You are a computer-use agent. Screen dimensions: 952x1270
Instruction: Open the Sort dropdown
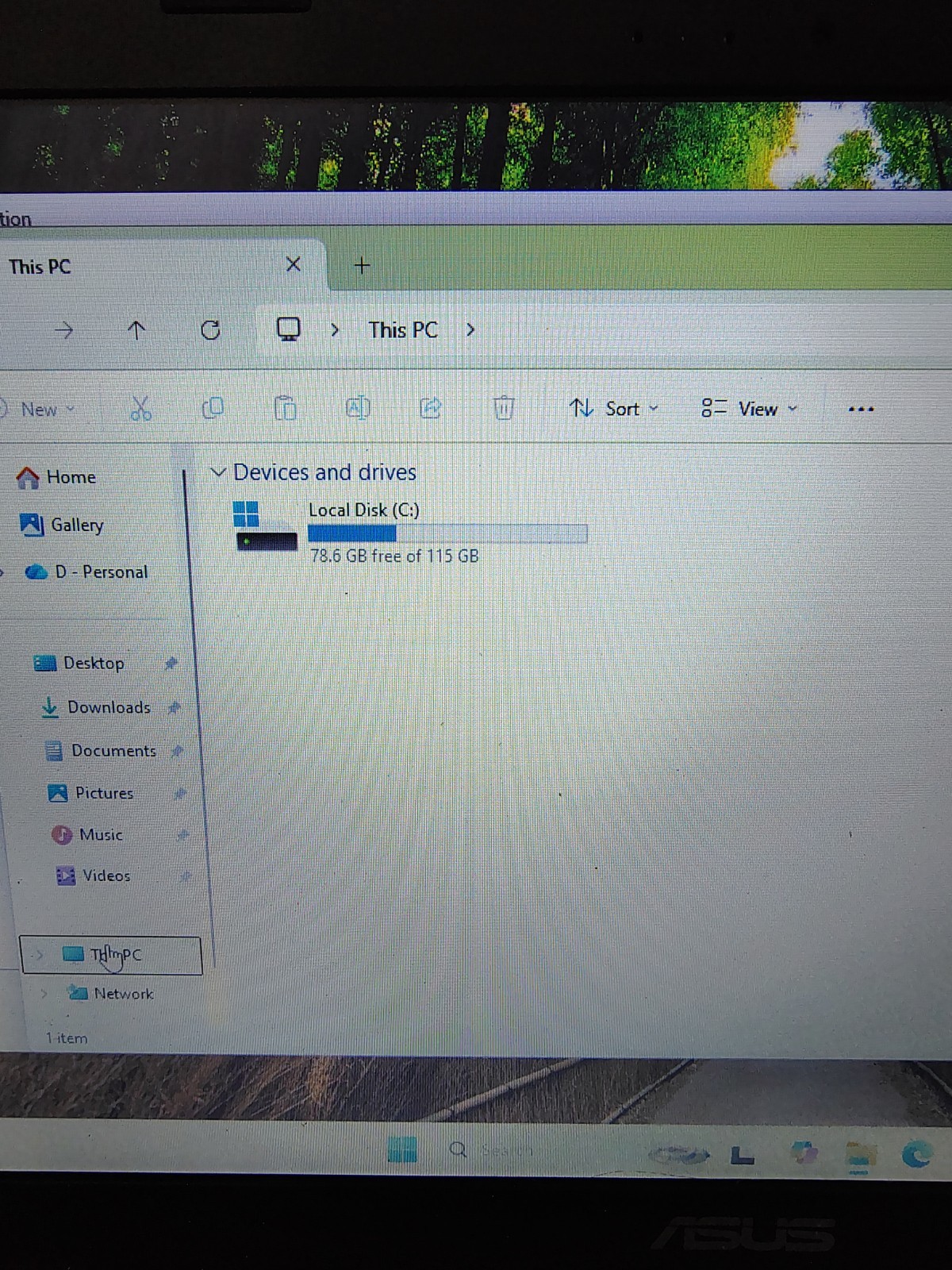[x=614, y=409]
